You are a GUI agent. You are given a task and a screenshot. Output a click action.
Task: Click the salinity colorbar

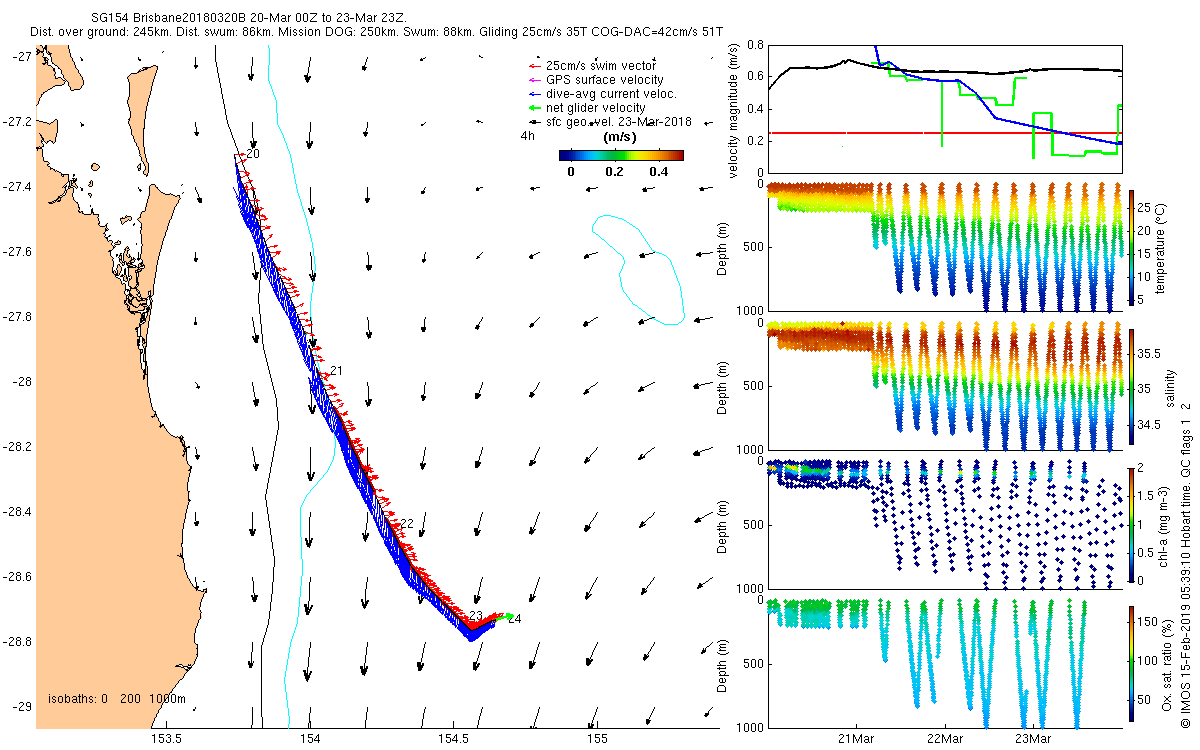tap(1131, 385)
